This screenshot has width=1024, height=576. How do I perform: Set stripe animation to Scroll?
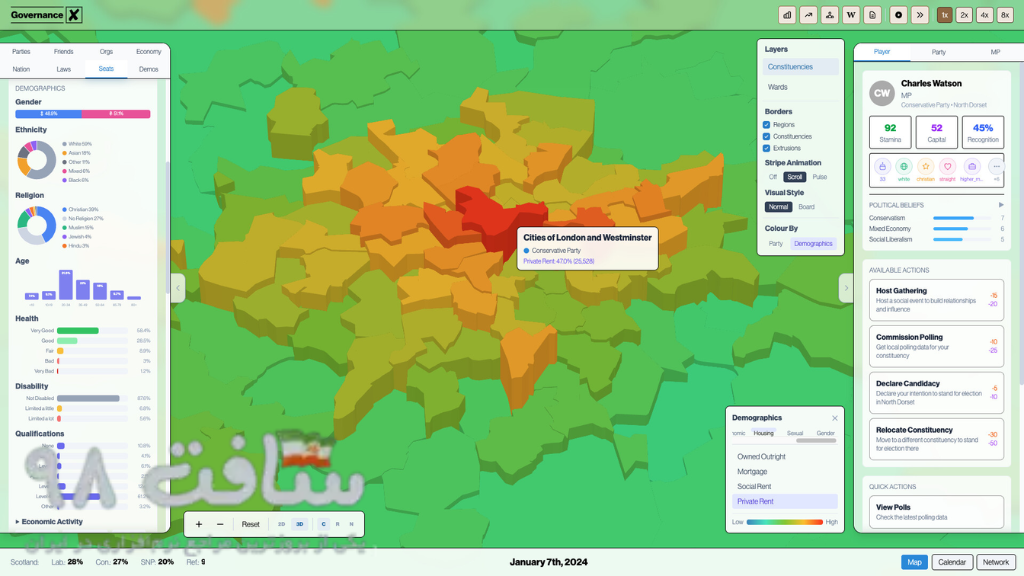pos(795,177)
